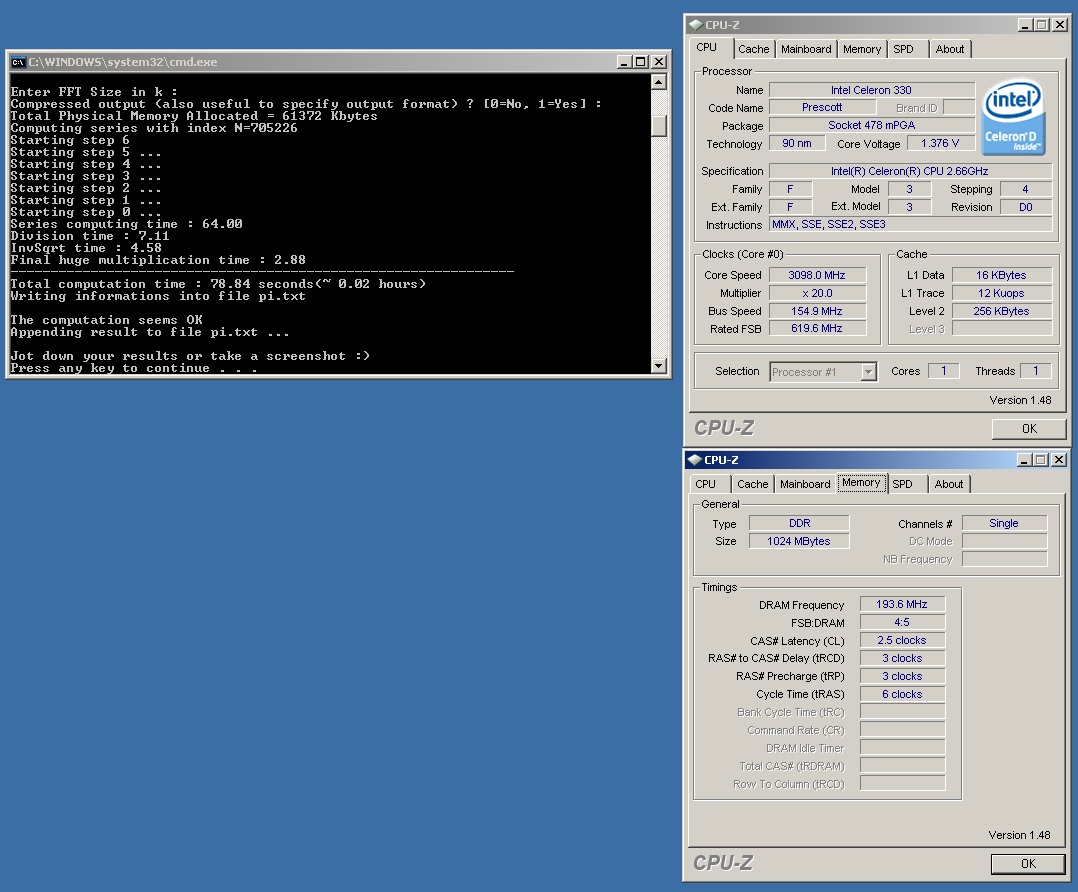Open Mainboard tab in bottom CPU-Z window

805,484
